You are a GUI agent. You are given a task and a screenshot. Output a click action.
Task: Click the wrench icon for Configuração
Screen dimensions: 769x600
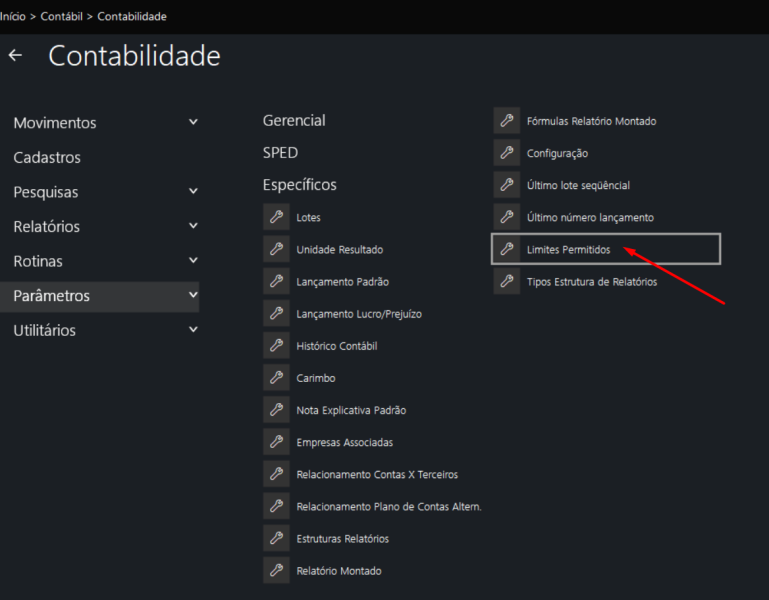506,153
